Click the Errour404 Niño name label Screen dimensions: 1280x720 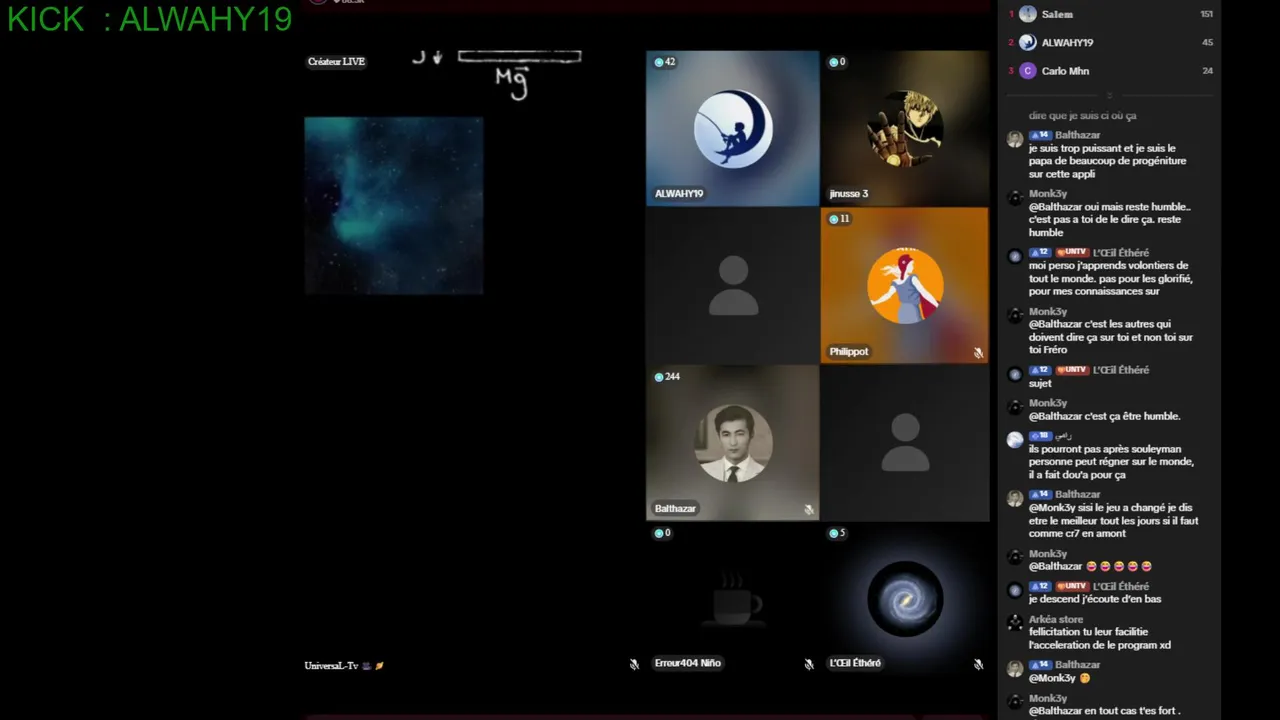(688, 663)
